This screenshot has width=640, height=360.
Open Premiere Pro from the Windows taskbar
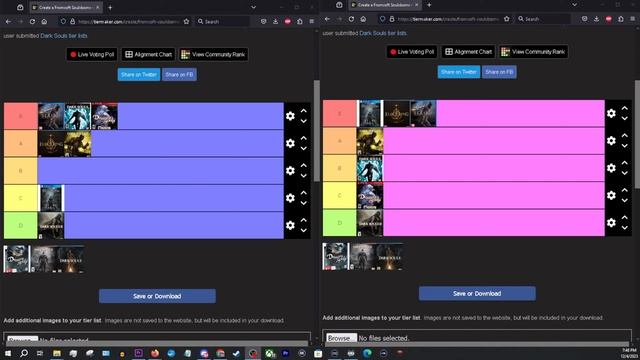point(285,353)
